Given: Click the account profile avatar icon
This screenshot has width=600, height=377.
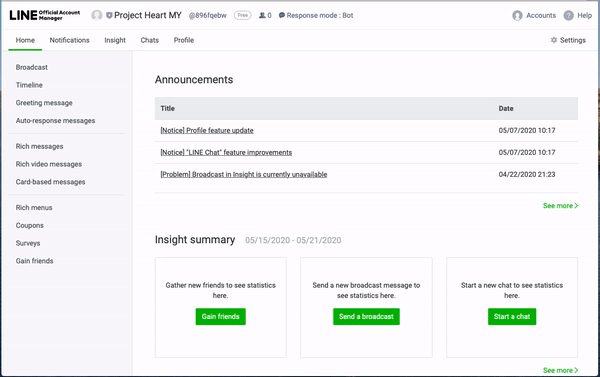Looking at the screenshot, I should click(97, 15).
